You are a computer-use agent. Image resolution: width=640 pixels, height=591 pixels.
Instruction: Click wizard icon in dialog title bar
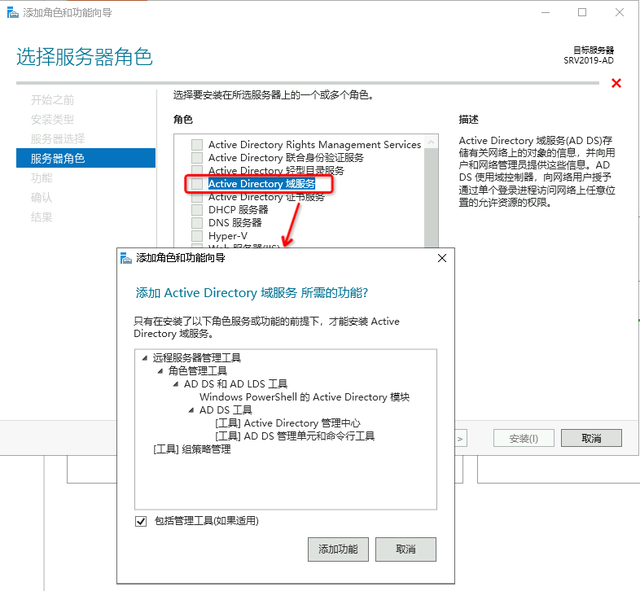coord(126,258)
